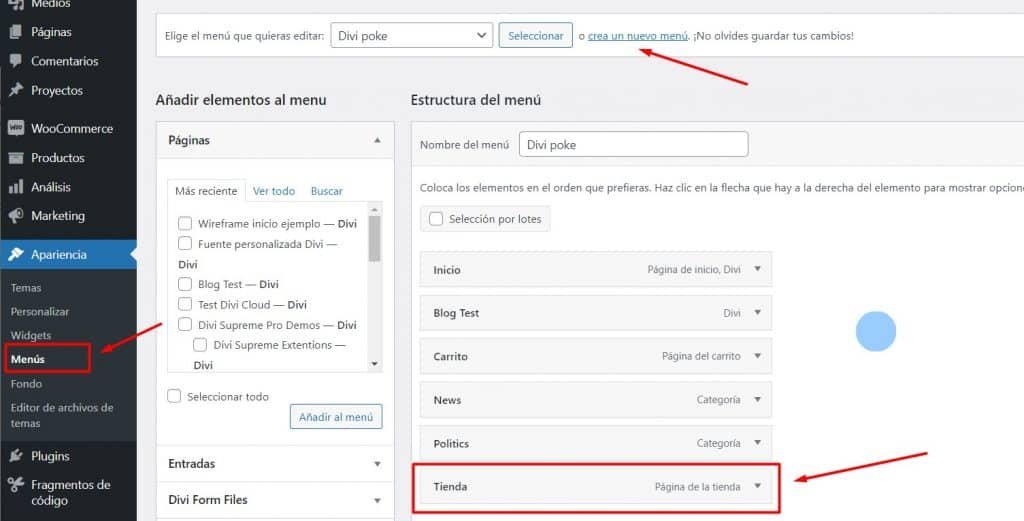Check the Divi Supreme Pro Demos checkbox
1024x521 pixels.
pos(185,324)
